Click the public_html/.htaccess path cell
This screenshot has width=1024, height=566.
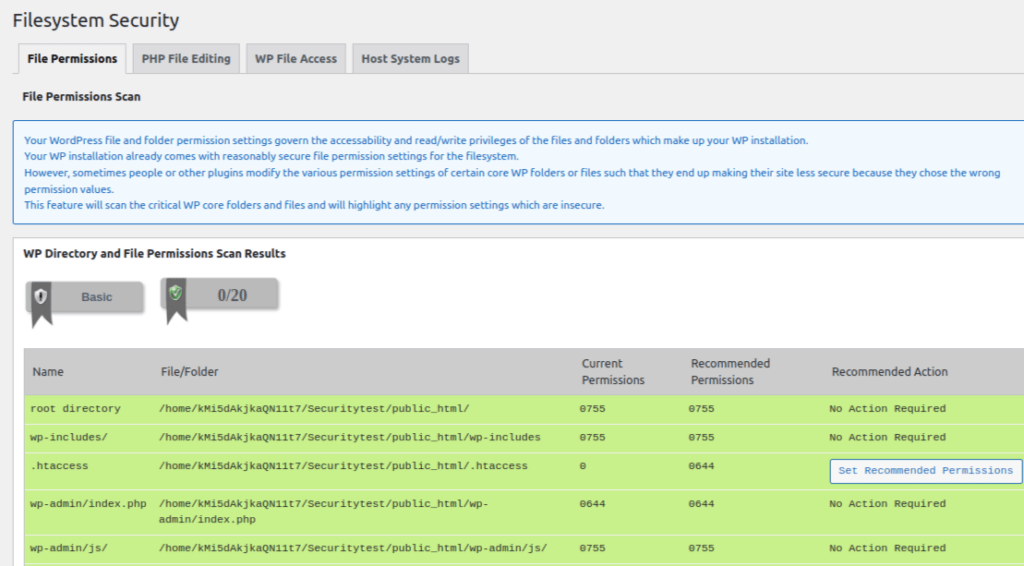pyautogui.click(x=343, y=466)
